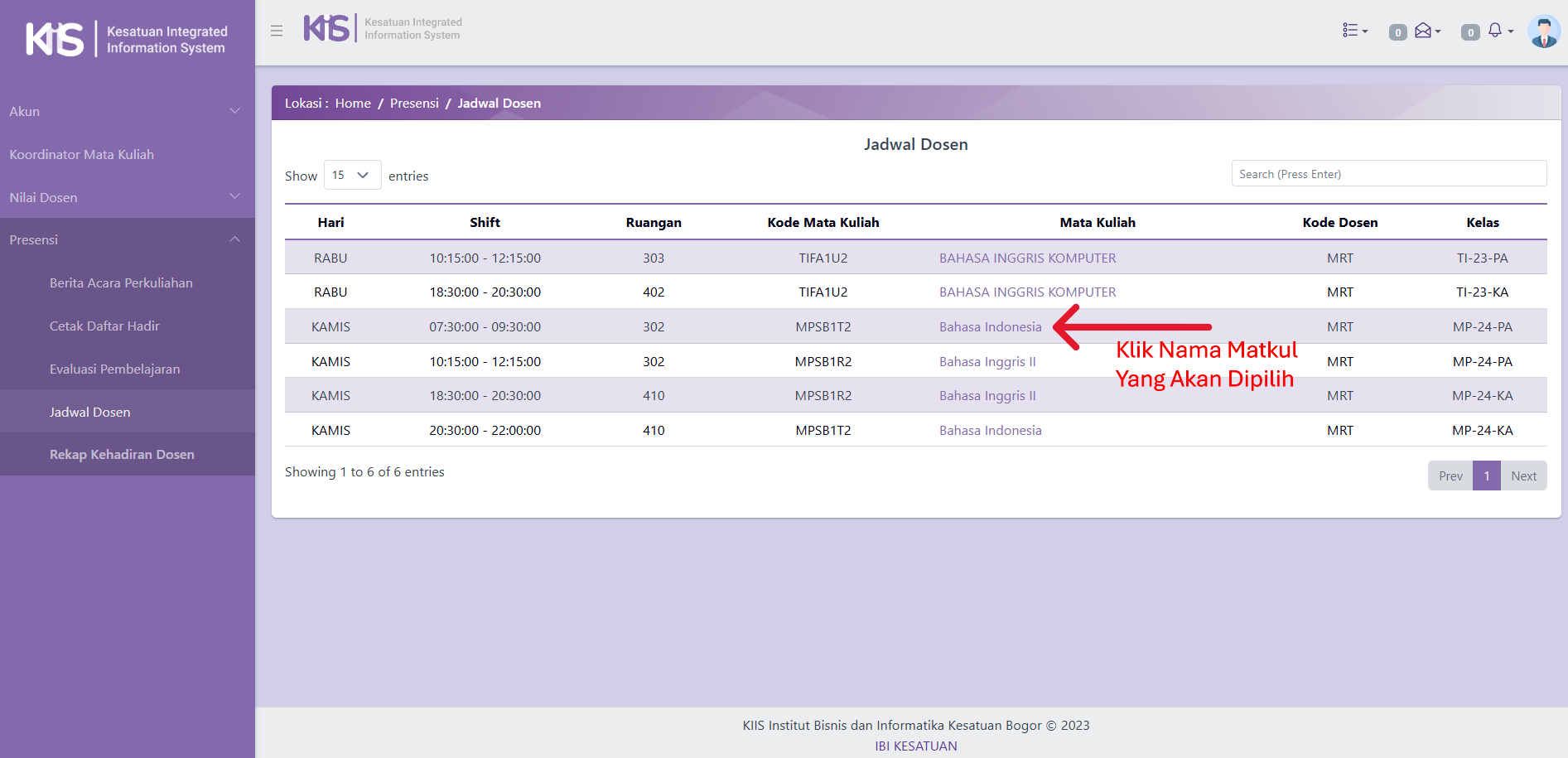The height and width of the screenshot is (758, 1568).
Task: Open the Show entries count dropdown
Action: (352, 175)
